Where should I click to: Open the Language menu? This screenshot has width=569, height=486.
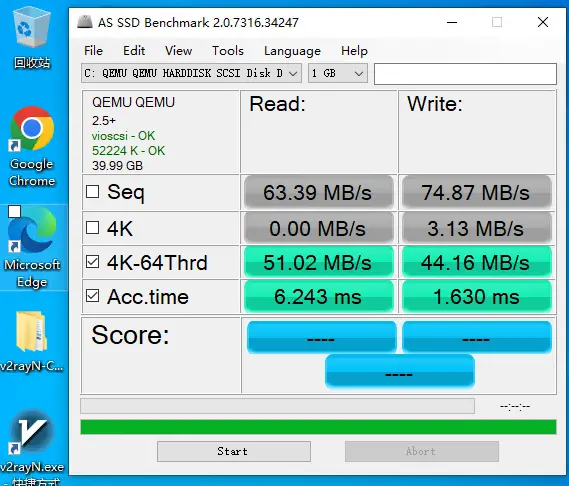[292, 51]
